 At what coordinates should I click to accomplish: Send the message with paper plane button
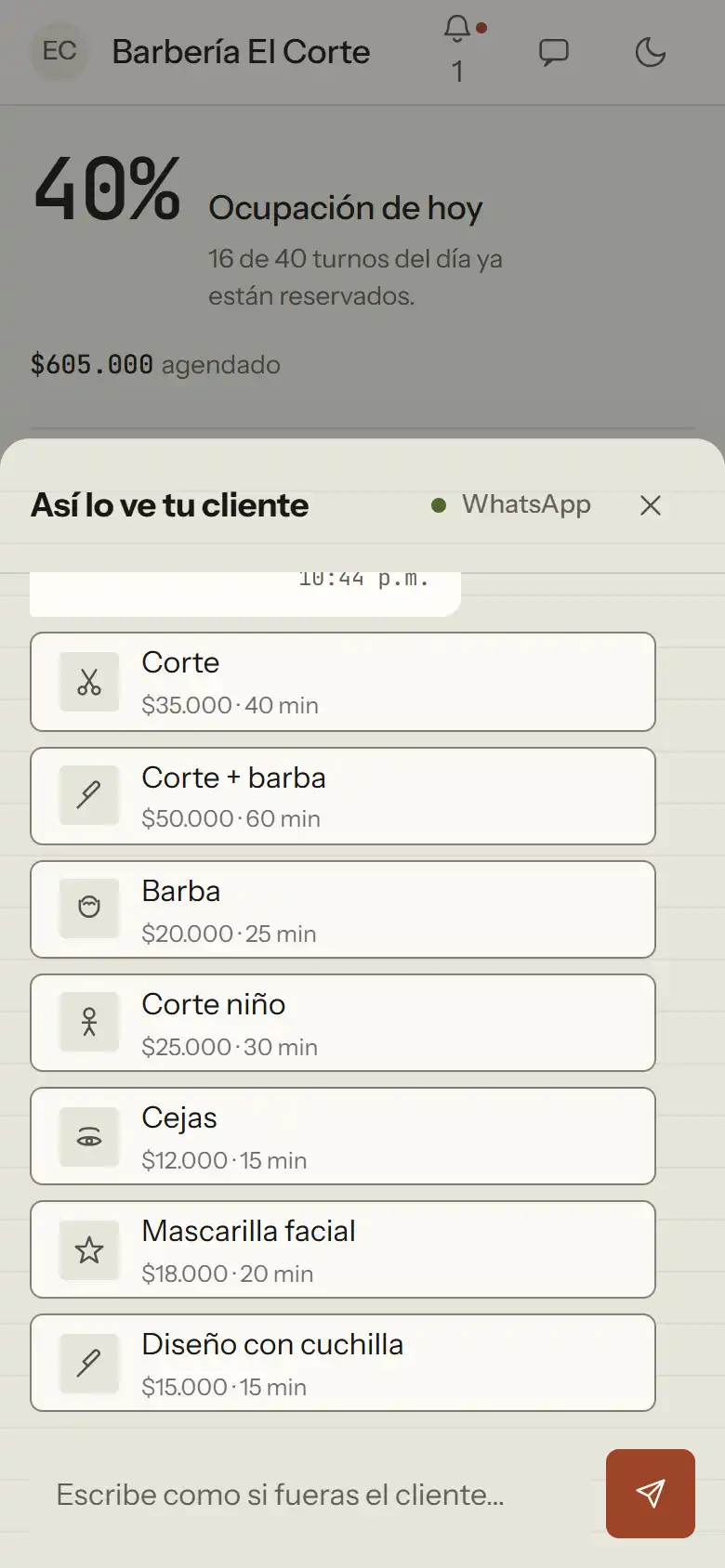tap(651, 1494)
